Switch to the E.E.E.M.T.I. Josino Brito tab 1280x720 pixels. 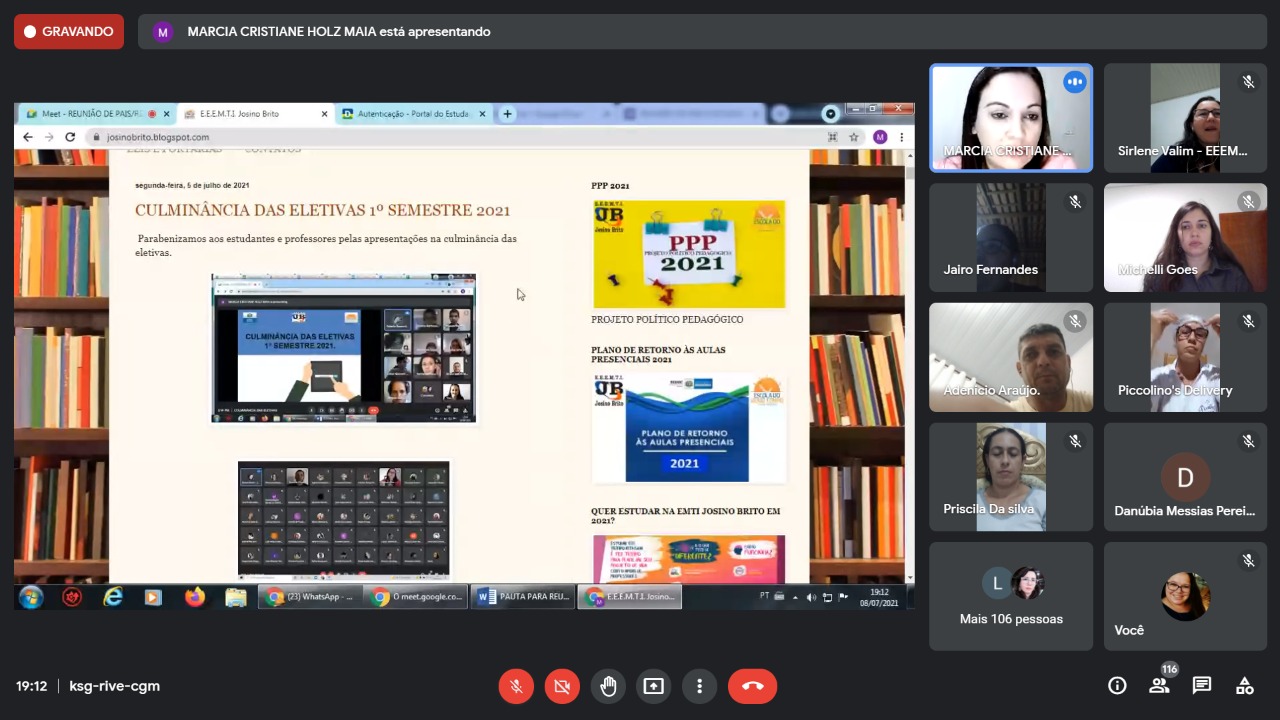[x=256, y=114]
